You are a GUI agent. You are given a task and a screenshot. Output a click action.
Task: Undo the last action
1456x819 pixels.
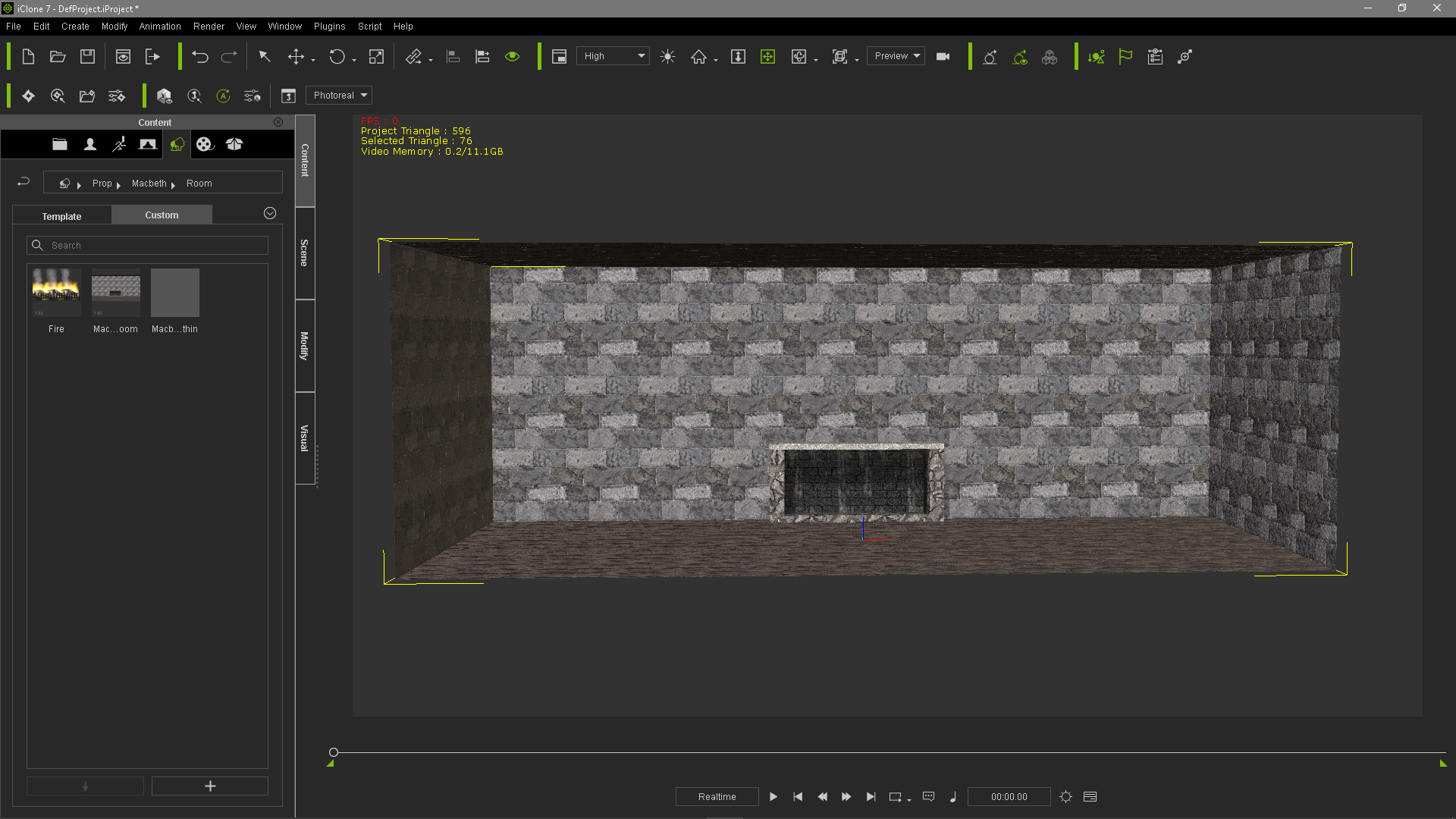pos(200,57)
